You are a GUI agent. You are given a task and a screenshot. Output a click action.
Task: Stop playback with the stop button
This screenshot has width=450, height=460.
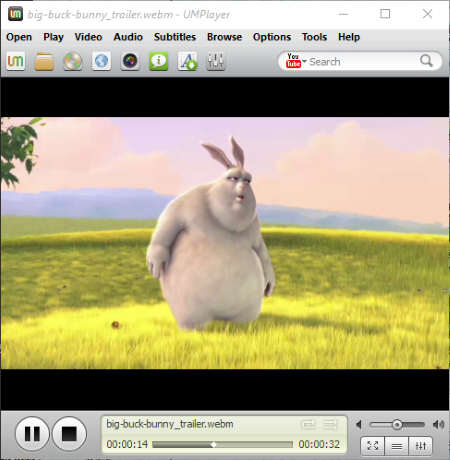point(69,434)
